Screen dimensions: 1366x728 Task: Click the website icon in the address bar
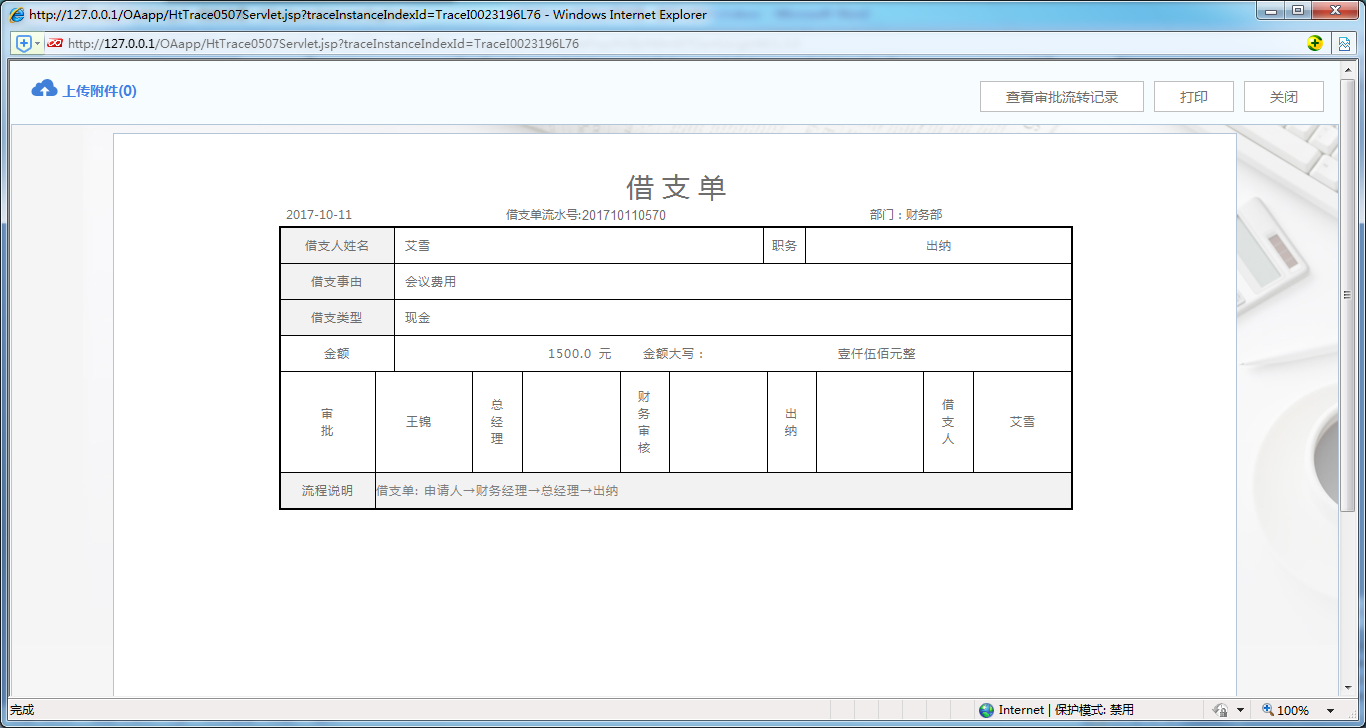(x=57, y=43)
